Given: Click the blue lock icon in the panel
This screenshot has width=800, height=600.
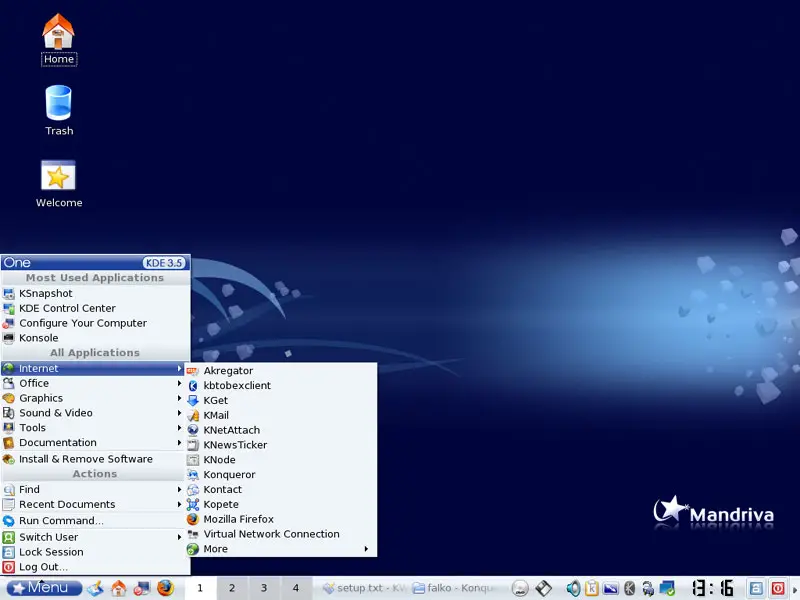Looking at the screenshot, I should click(x=756, y=588).
